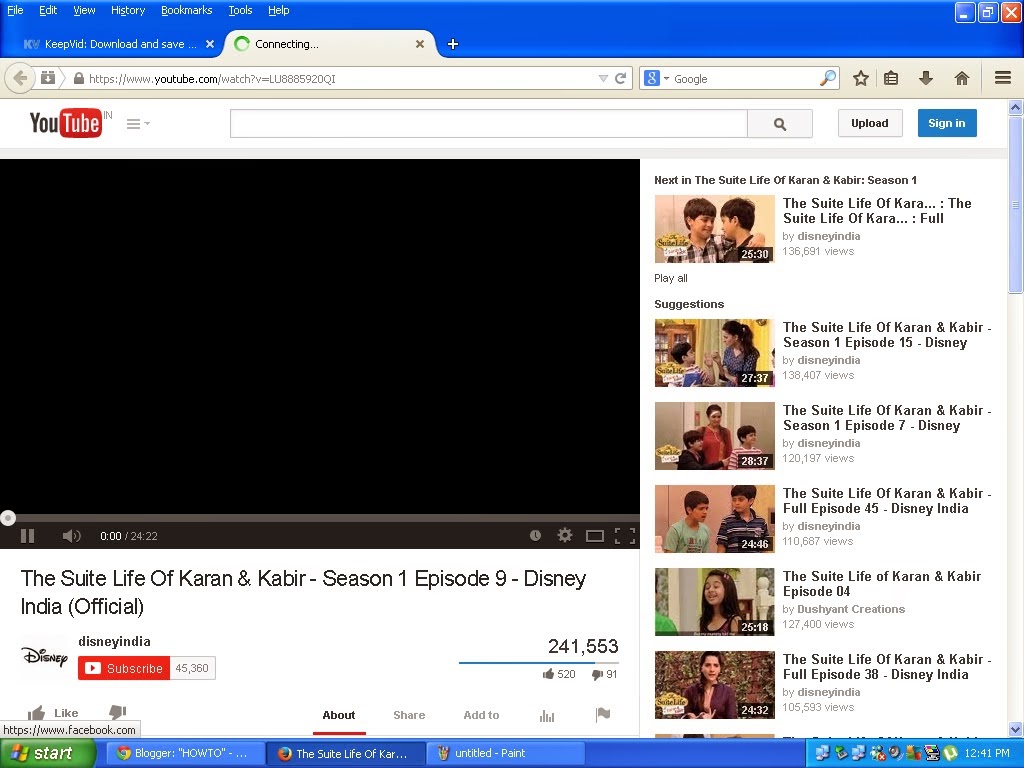Image resolution: width=1024 pixels, height=768 pixels.
Task: Click the browser search bar magnifier
Action: tap(827, 78)
